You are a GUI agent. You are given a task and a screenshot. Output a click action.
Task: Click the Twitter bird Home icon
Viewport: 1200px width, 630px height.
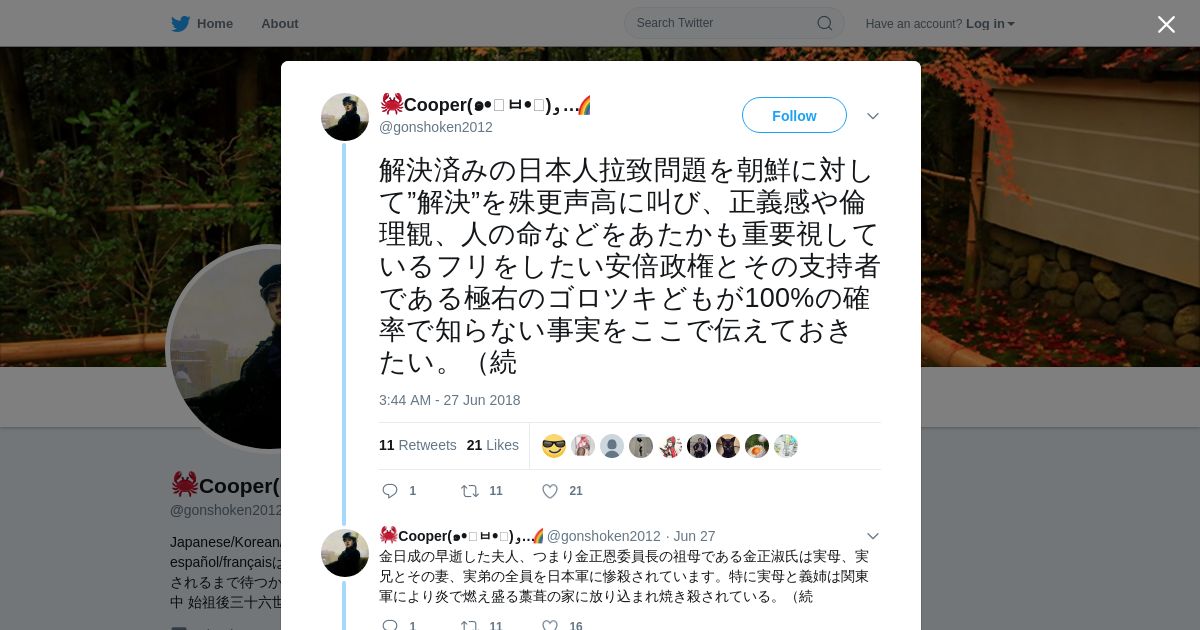pyautogui.click(x=180, y=24)
